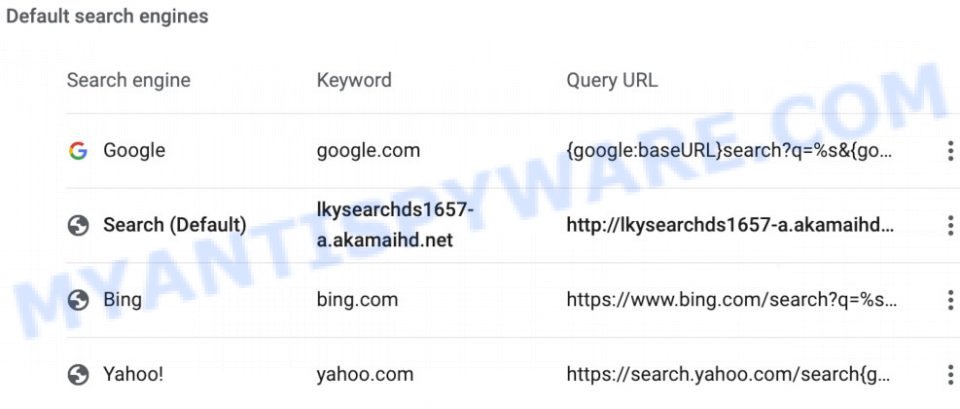The width and height of the screenshot is (960, 409).
Task: Click the http://lkysearchds1657-a.akamaihd query URL
Action: click(x=730, y=225)
